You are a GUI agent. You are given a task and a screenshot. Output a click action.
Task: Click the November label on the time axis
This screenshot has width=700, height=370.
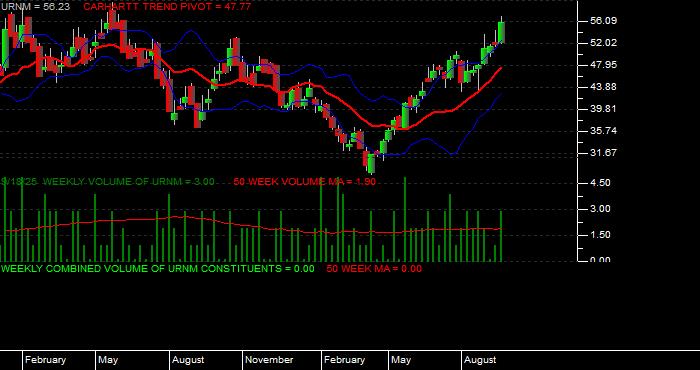(269, 360)
